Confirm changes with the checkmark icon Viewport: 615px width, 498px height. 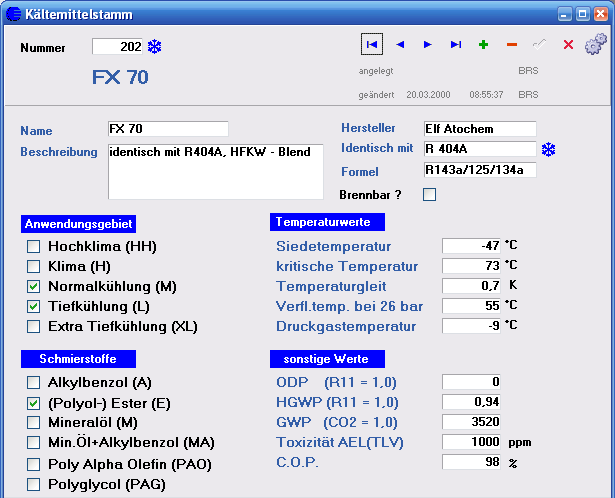540,45
